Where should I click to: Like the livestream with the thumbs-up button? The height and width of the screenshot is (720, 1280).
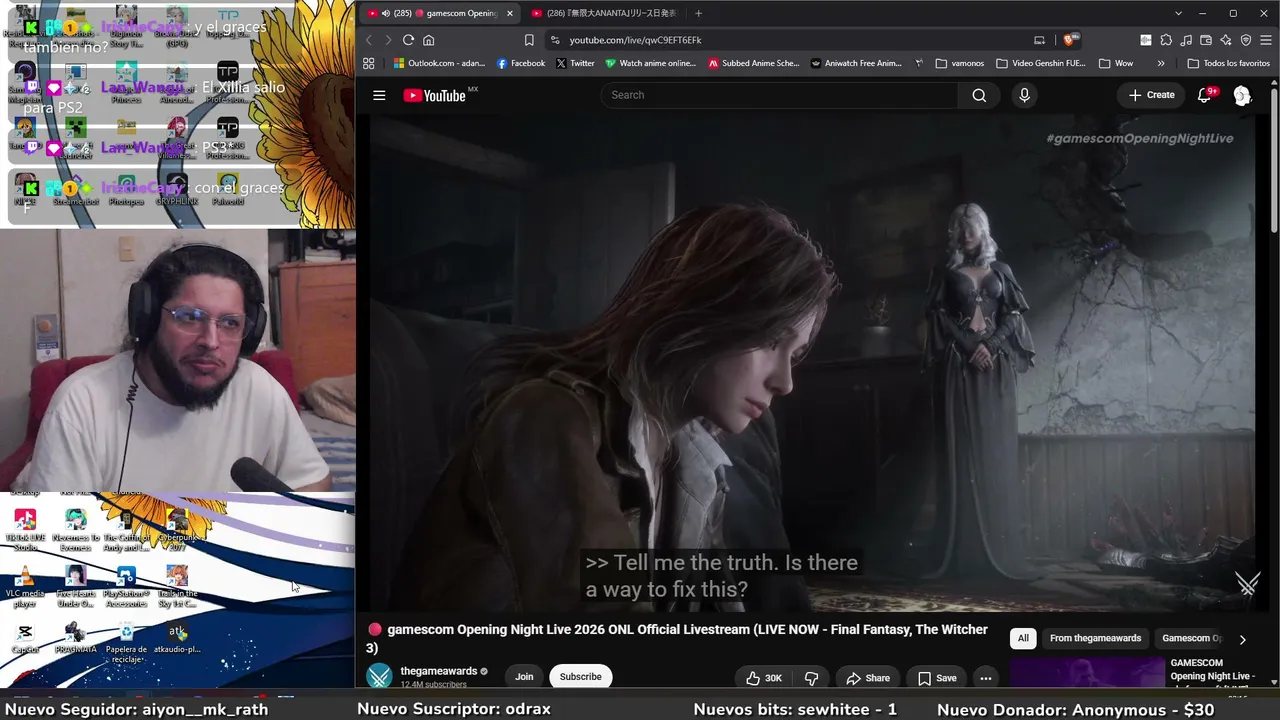click(x=764, y=678)
